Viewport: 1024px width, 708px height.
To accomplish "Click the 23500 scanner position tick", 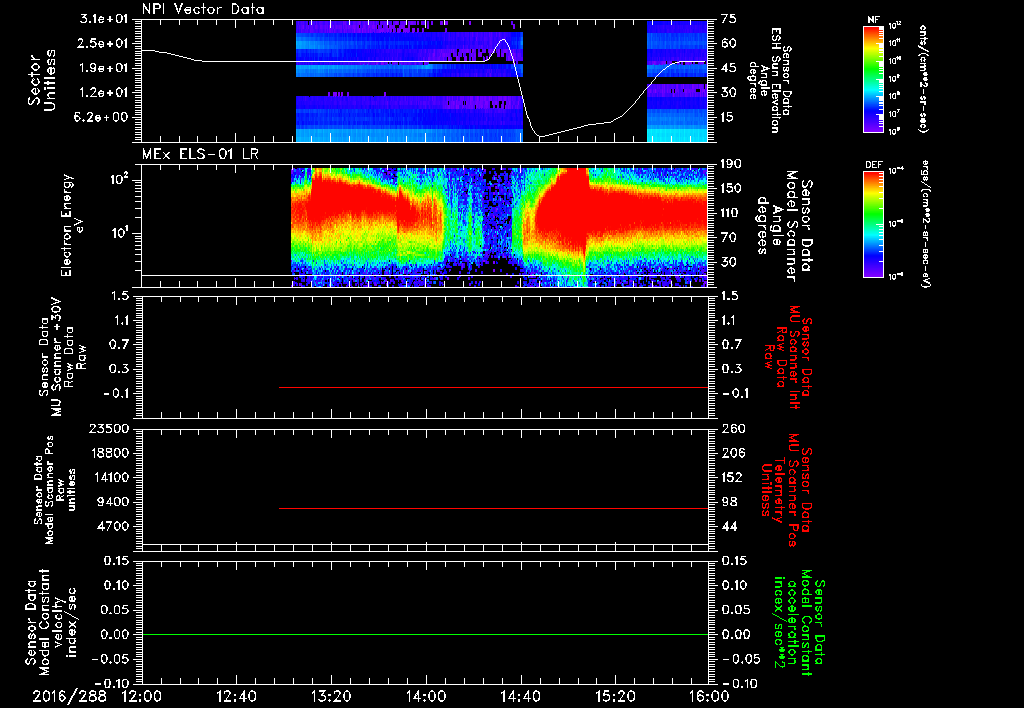I will [x=112, y=428].
